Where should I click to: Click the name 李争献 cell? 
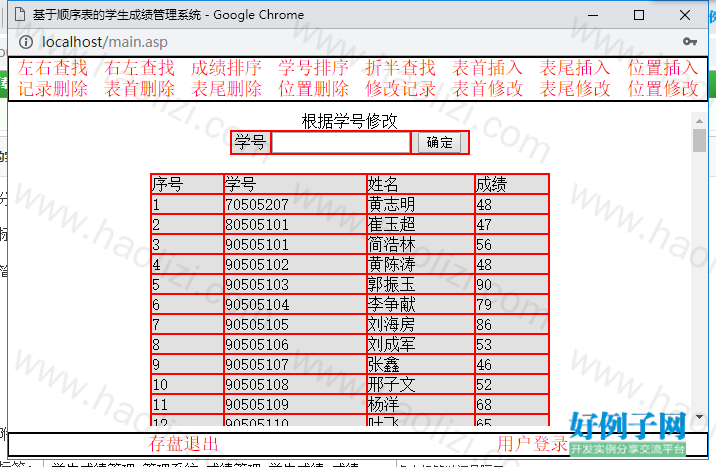coord(421,304)
